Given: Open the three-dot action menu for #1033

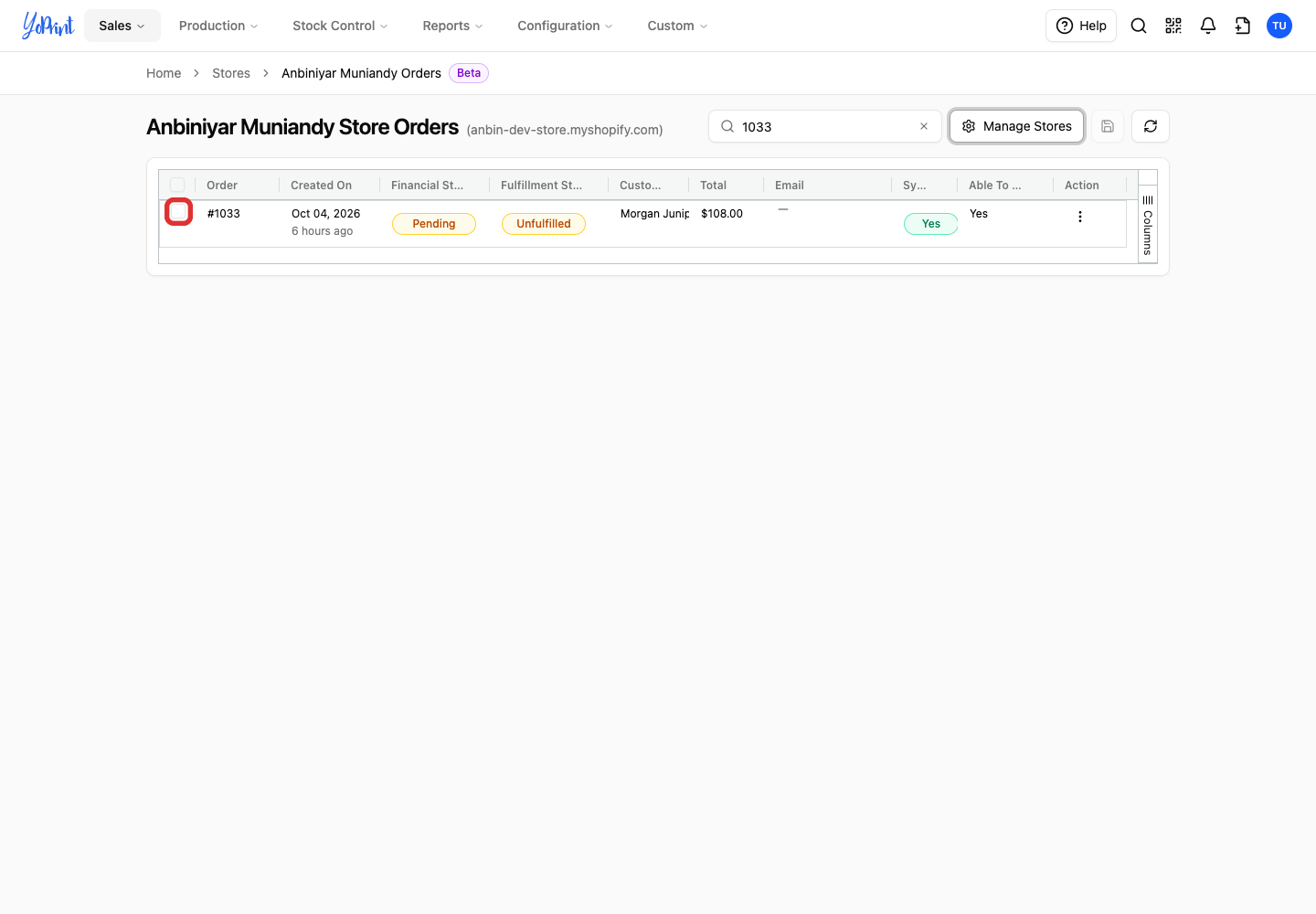Looking at the screenshot, I should tap(1080, 217).
